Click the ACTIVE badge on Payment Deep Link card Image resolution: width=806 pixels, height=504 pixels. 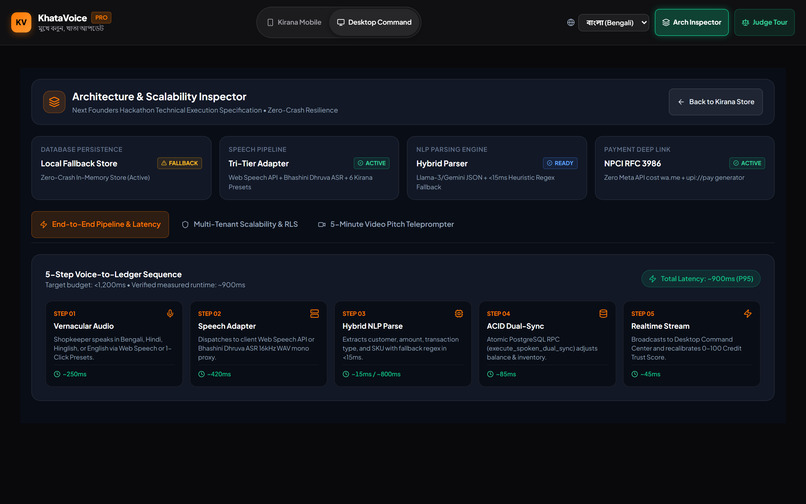pos(747,163)
